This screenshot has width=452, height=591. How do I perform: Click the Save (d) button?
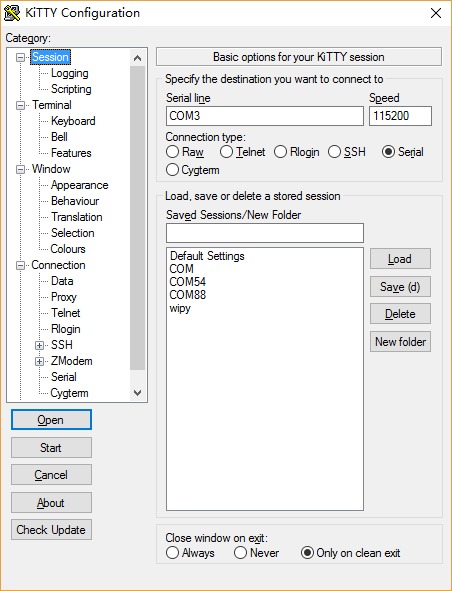(400, 287)
